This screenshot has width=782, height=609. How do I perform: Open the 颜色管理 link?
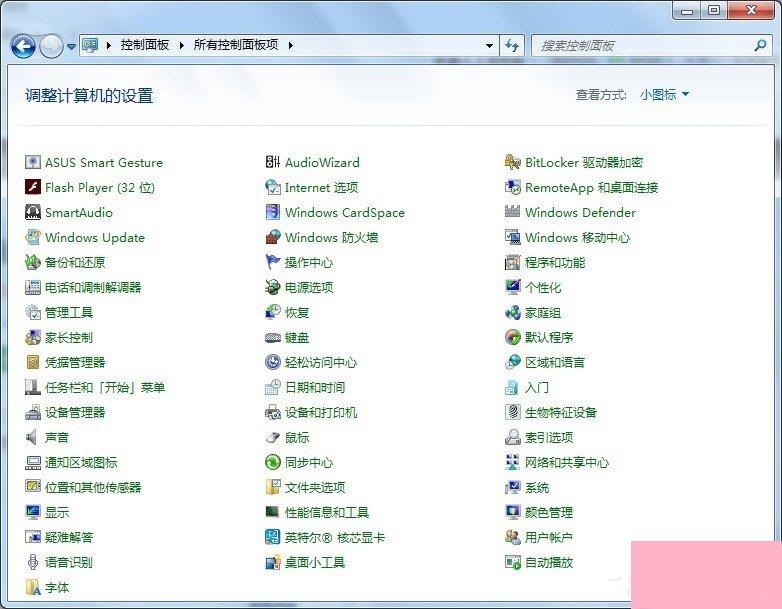(x=549, y=512)
